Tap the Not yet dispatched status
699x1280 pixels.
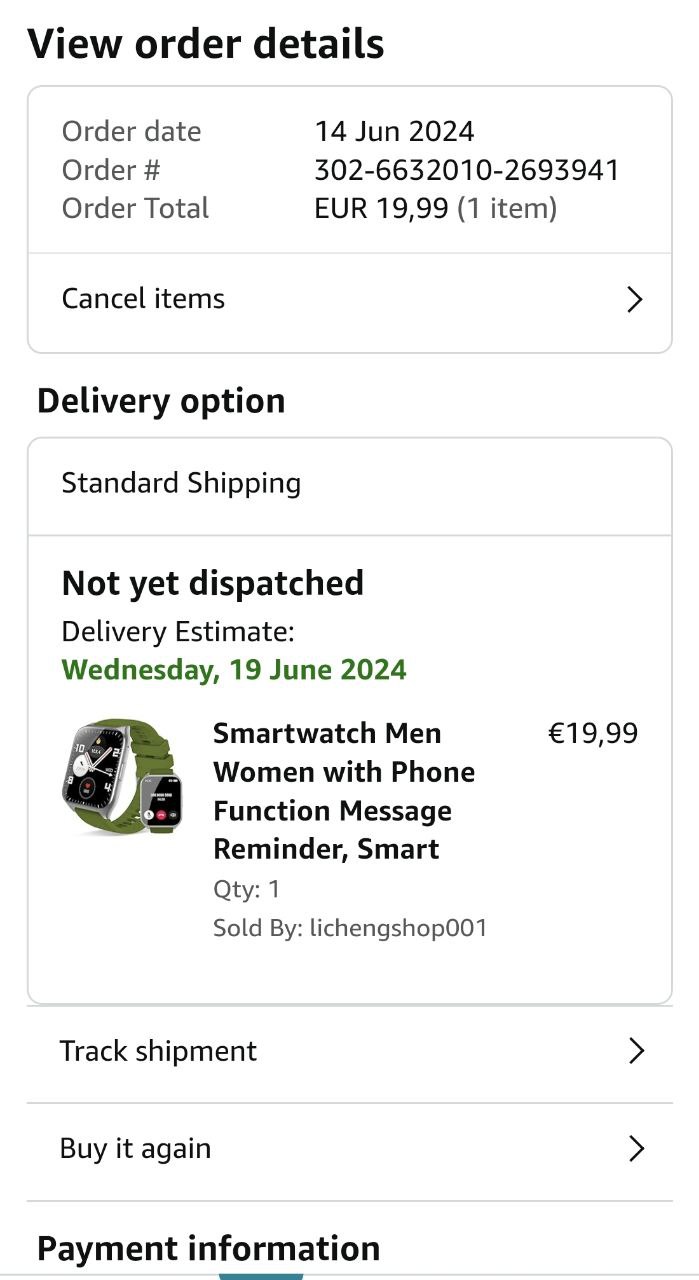tap(213, 583)
